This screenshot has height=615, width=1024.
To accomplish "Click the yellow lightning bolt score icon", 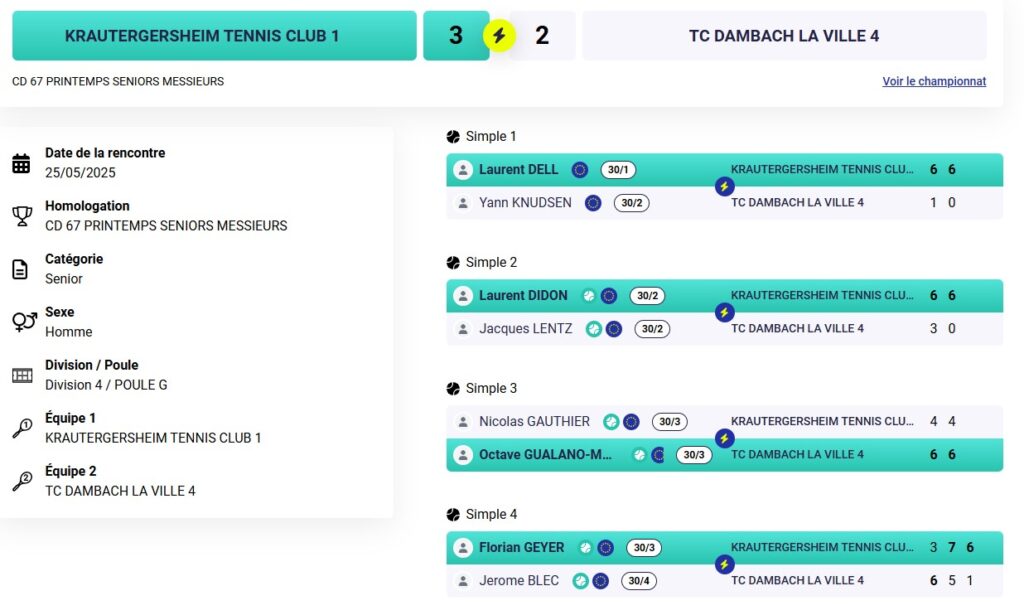I will pyautogui.click(x=499, y=35).
